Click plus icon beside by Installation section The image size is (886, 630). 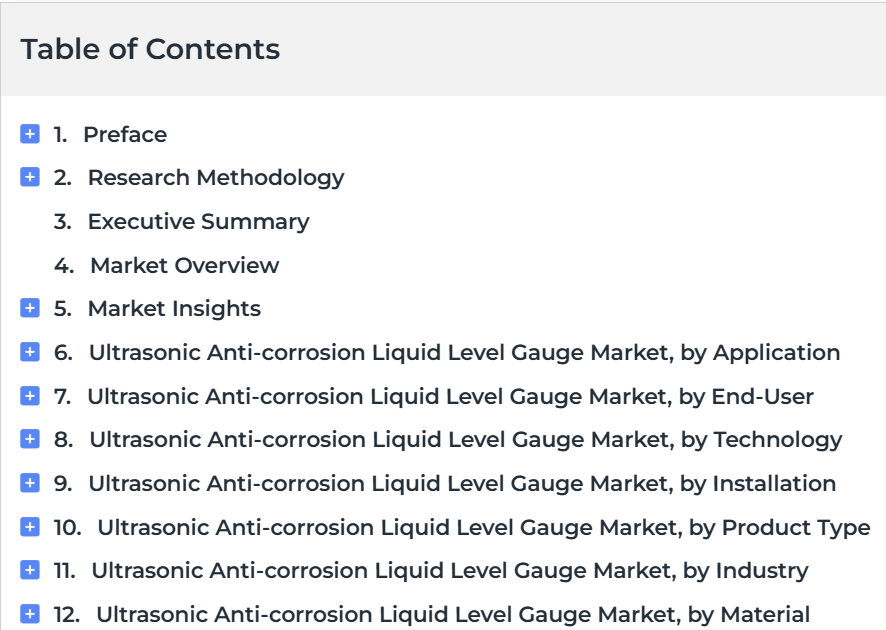[30, 483]
